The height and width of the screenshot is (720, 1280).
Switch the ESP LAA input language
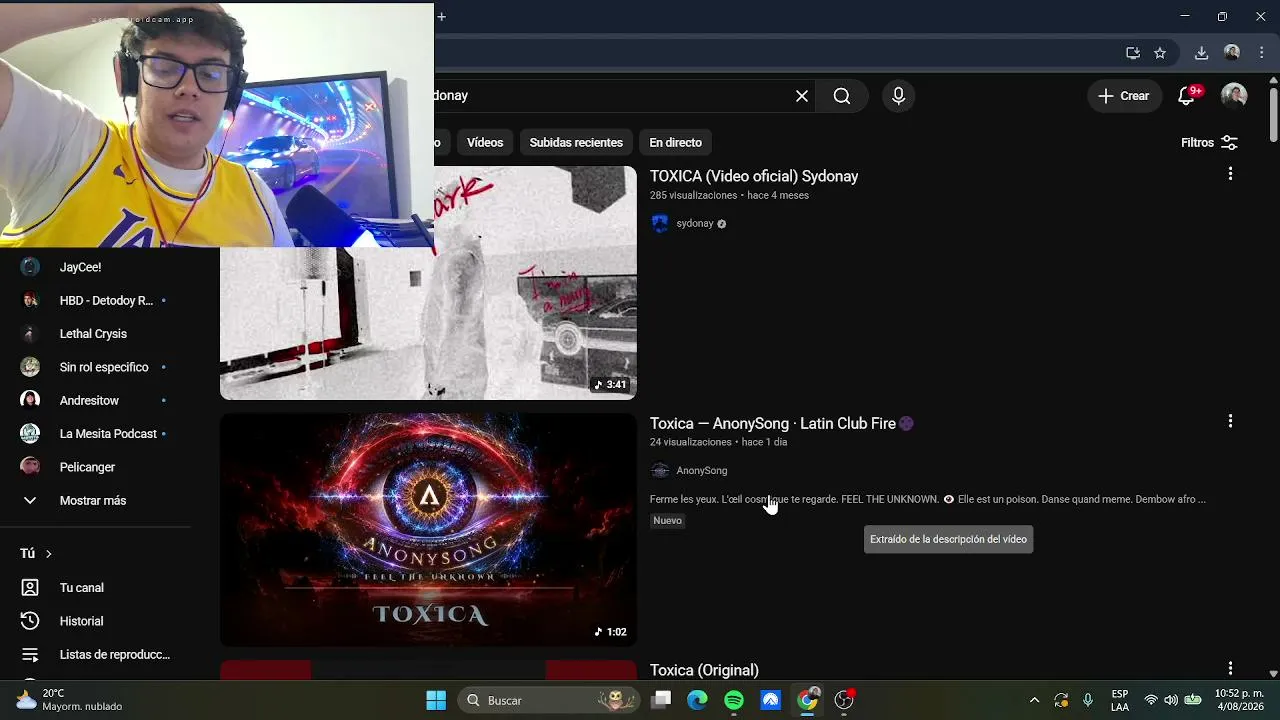1120,700
